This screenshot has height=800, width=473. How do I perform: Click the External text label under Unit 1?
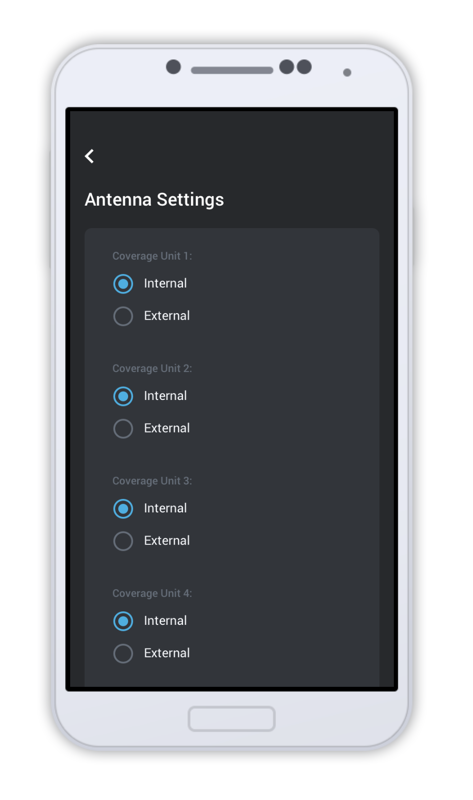tap(167, 316)
